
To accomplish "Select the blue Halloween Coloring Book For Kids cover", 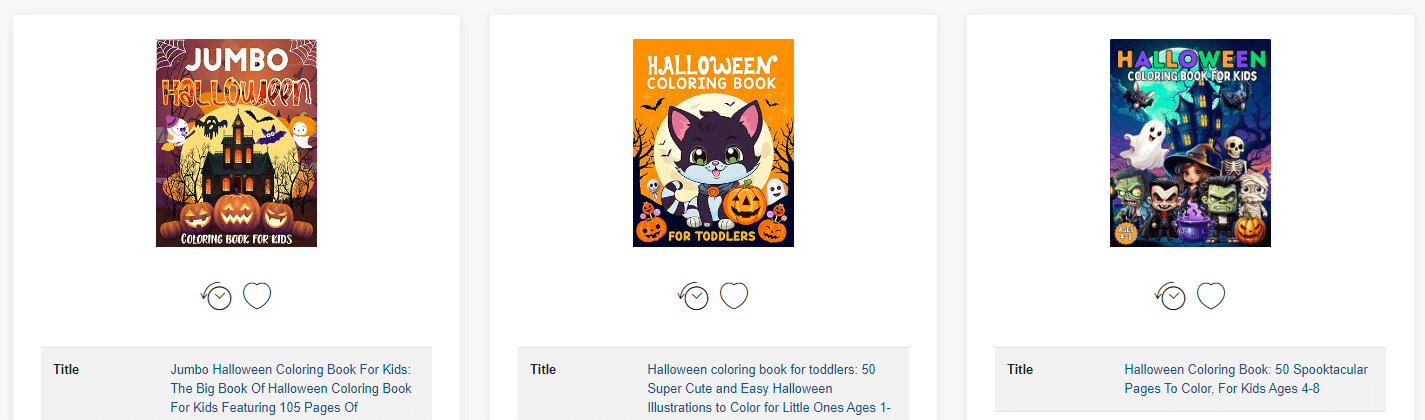I will (x=1190, y=143).
